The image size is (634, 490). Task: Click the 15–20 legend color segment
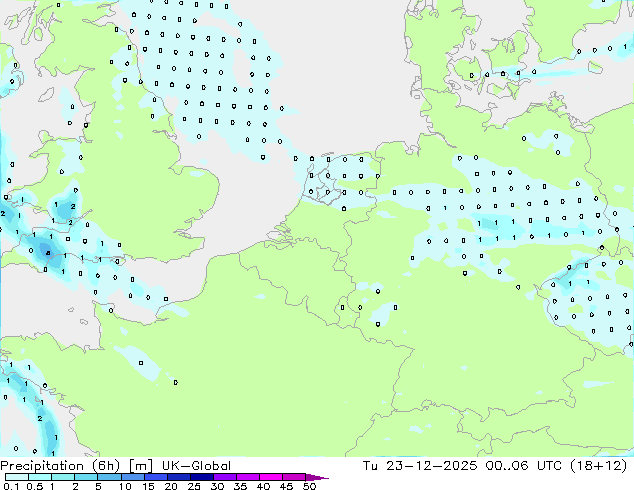point(156,477)
